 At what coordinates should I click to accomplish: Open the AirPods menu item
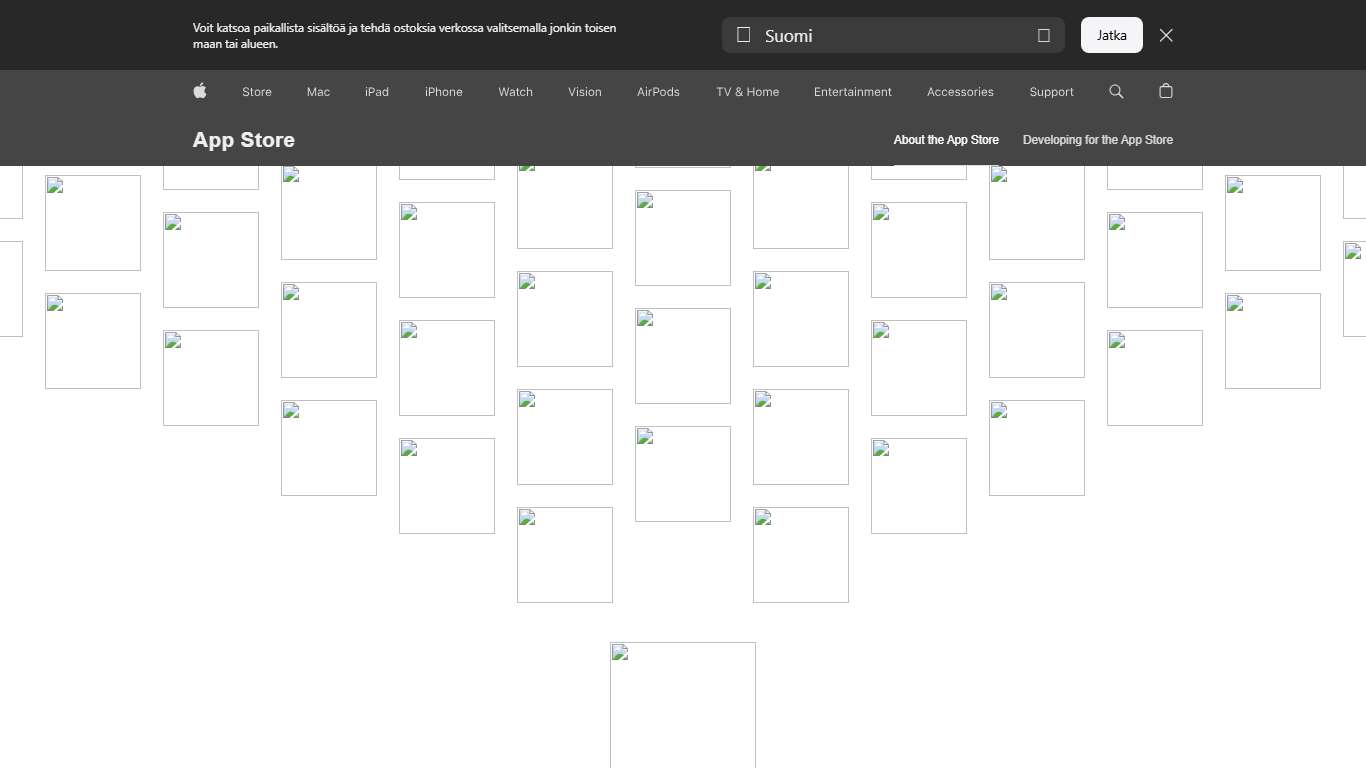[x=658, y=91]
